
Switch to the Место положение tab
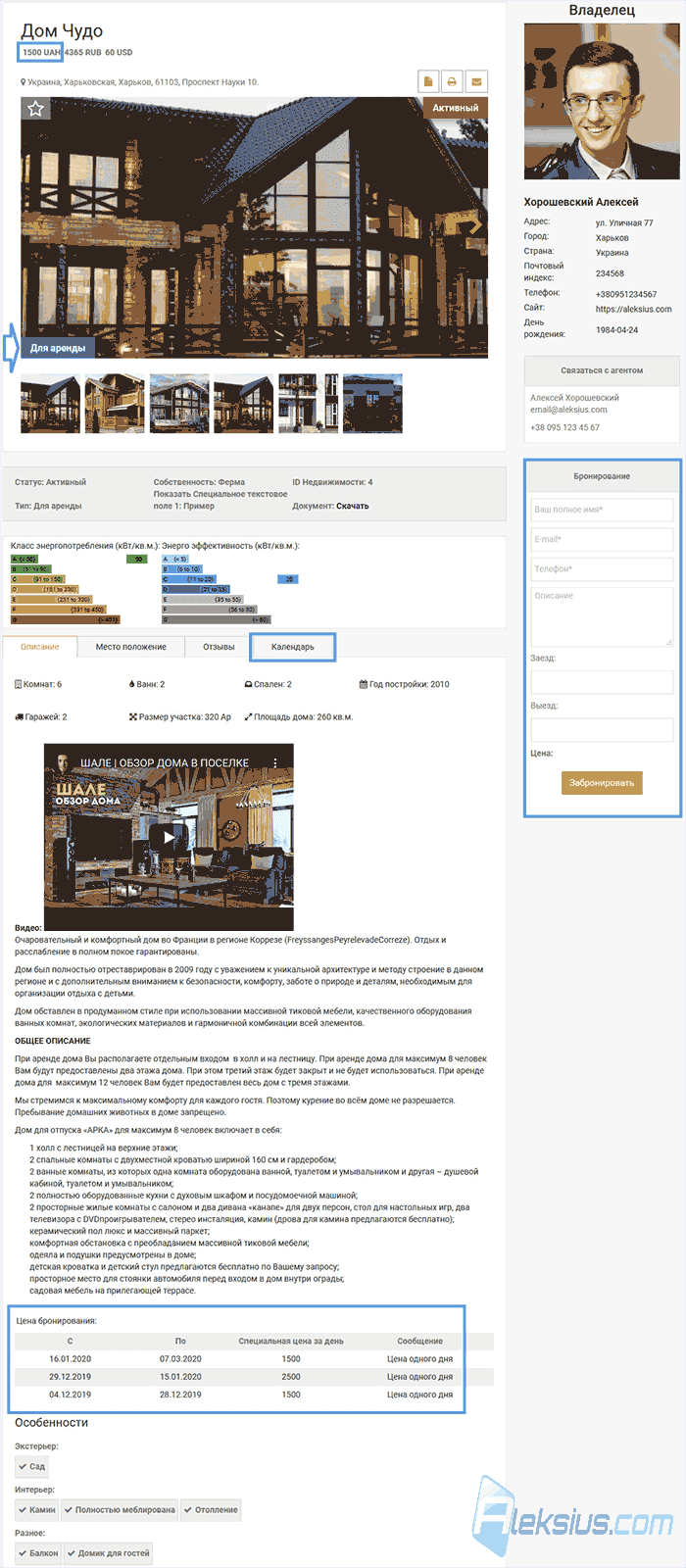(131, 647)
